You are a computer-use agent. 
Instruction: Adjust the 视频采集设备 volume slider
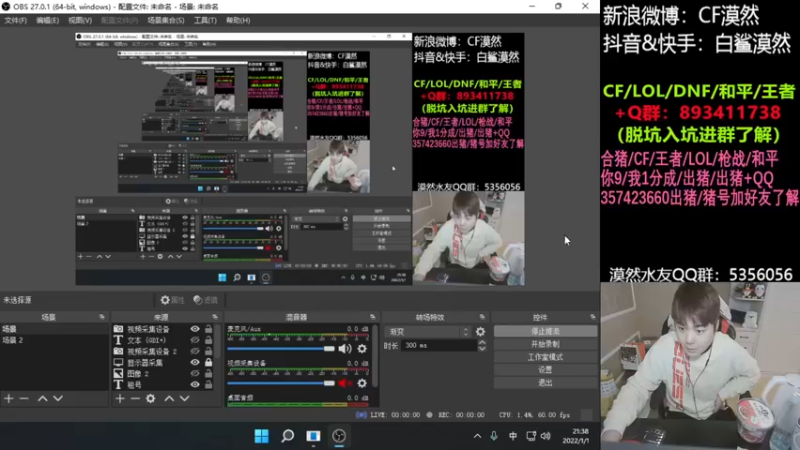point(281,383)
